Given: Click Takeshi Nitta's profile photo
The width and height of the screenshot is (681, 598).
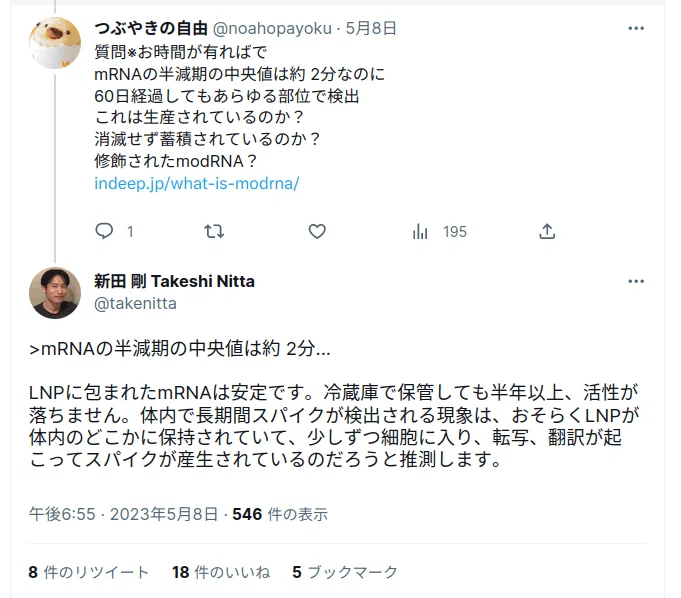Looking at the screenshot, I should (55, 293).
